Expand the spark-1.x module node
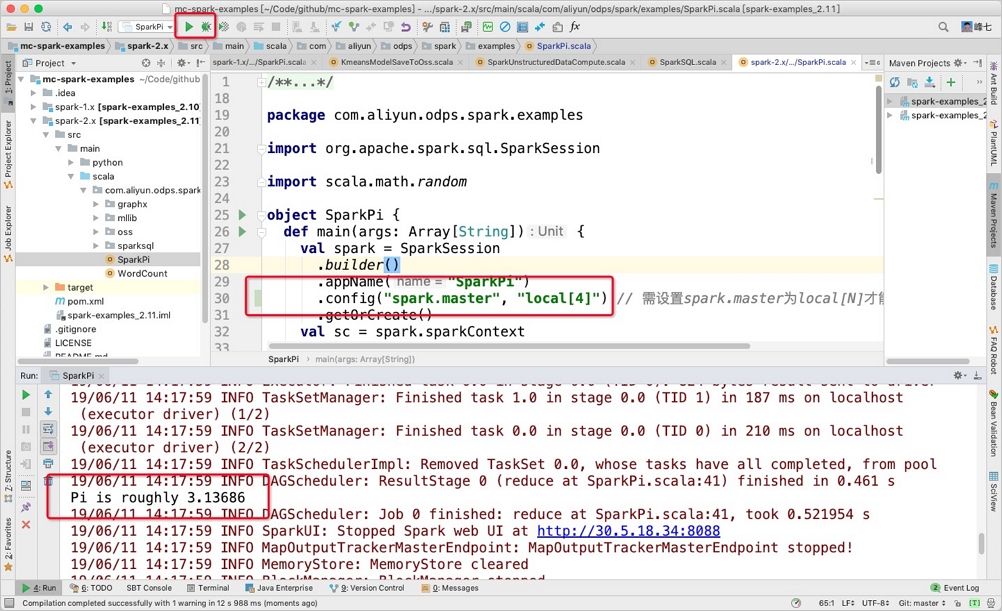This screenshot has height=611, width=1002. 33,107
